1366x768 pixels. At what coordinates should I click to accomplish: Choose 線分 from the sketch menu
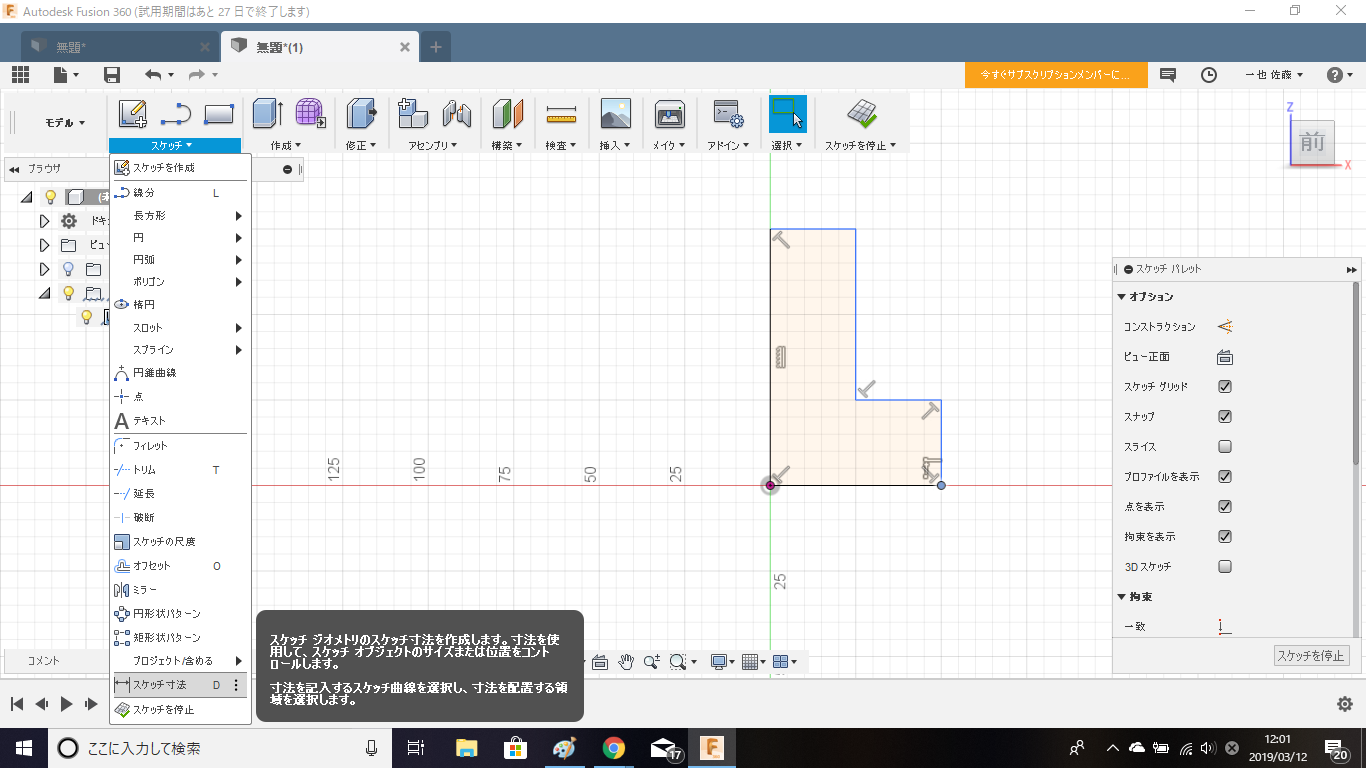pyautogui.click(x=180, y=192)
